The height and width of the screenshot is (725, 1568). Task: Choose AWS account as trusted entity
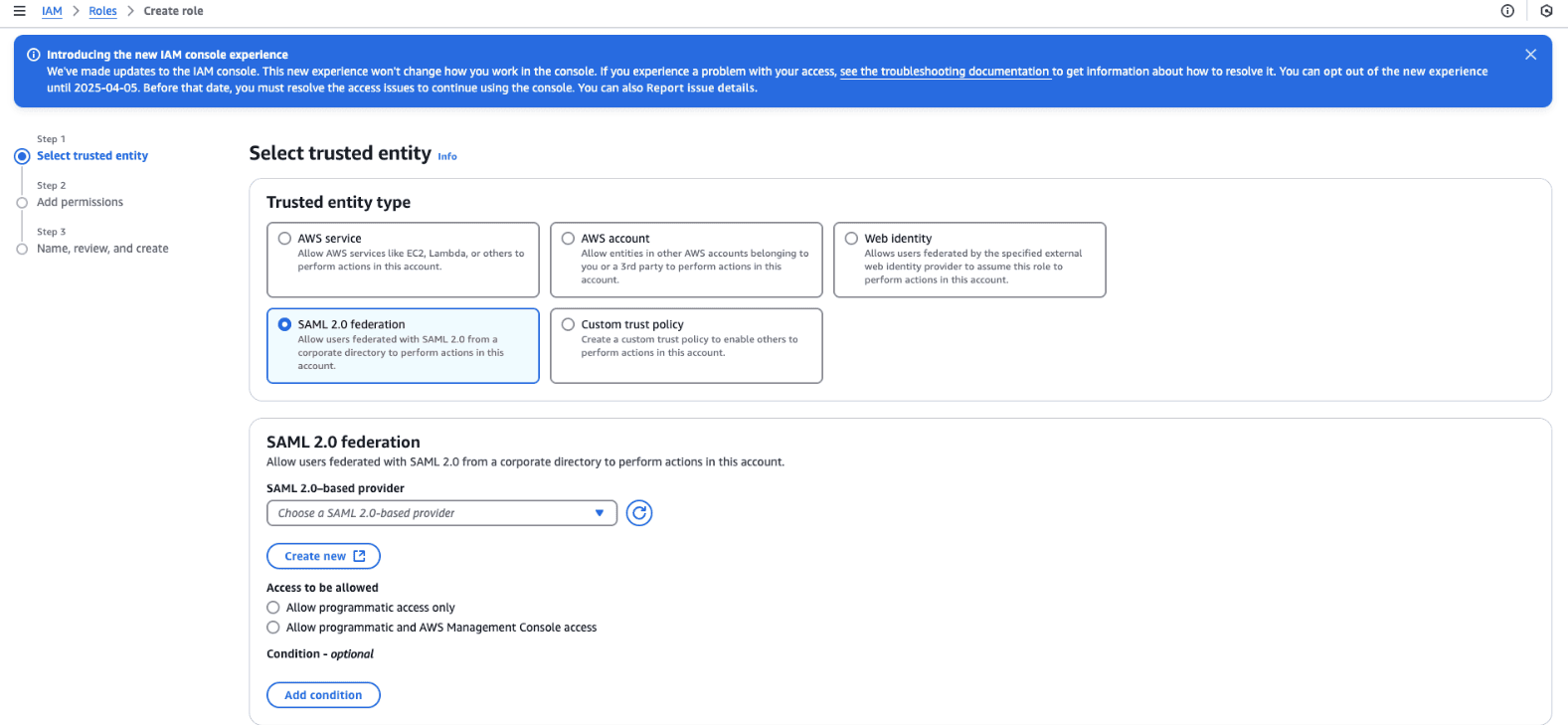click(569, 239)
